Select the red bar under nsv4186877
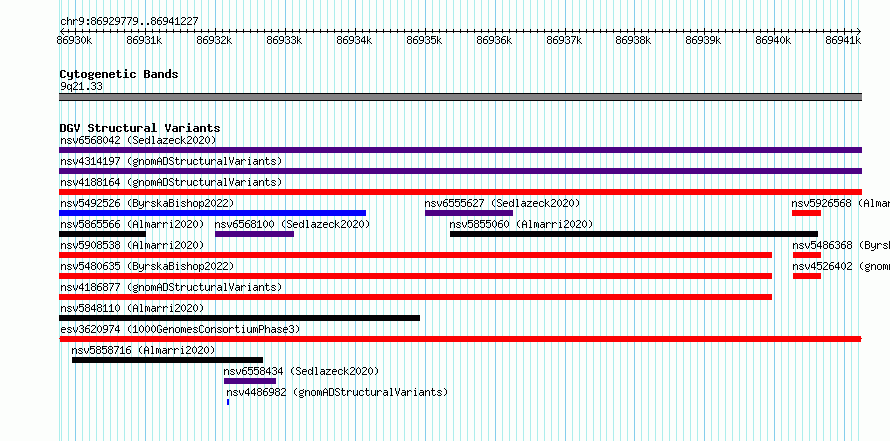The height and width of the screenshot is (441, 890). 415,297
